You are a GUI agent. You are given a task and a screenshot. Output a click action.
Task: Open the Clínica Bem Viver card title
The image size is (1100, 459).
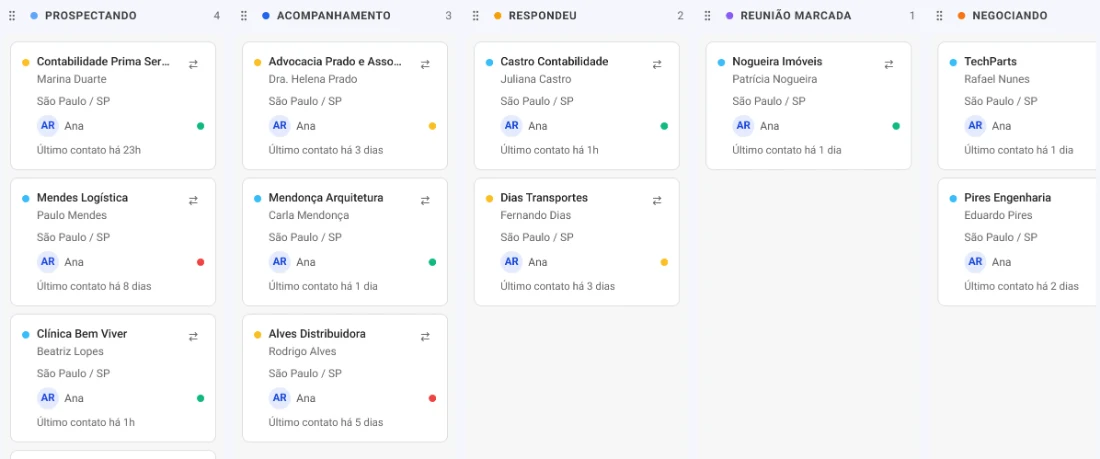point(82,334)
